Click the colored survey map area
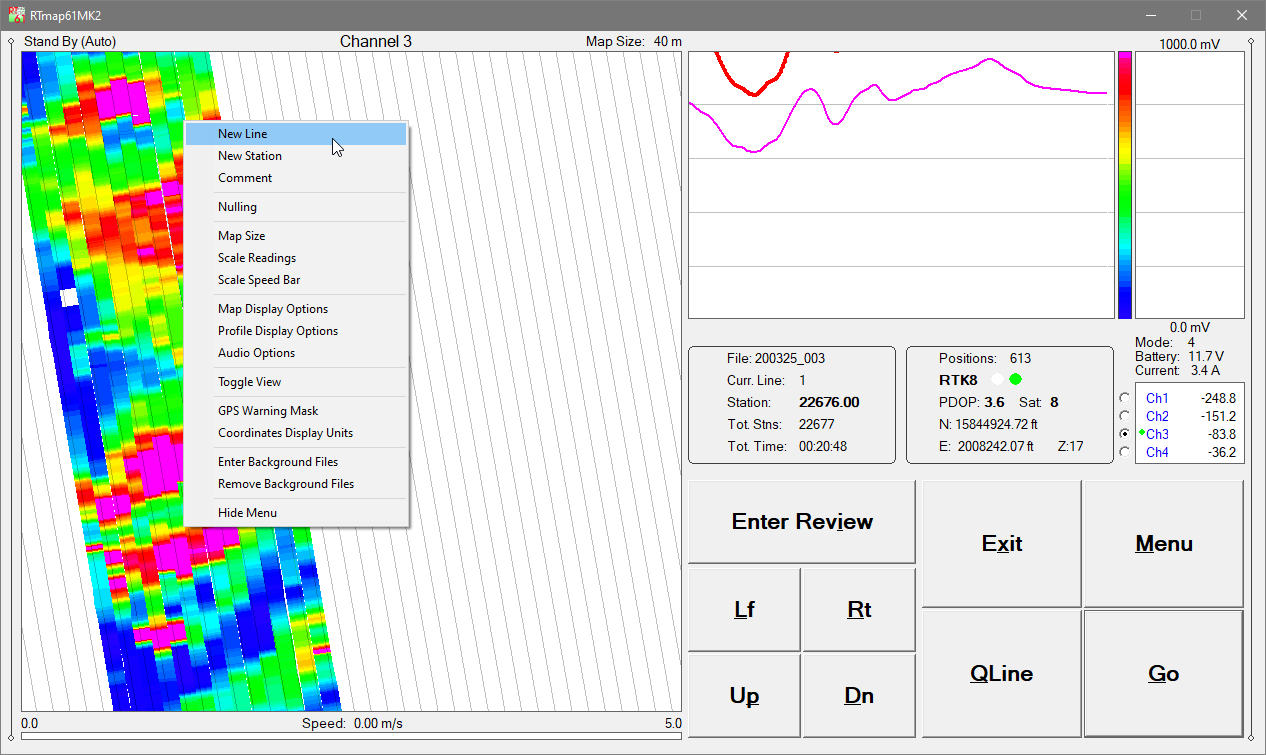This screenshot has width=1266, height=755. 351,382
